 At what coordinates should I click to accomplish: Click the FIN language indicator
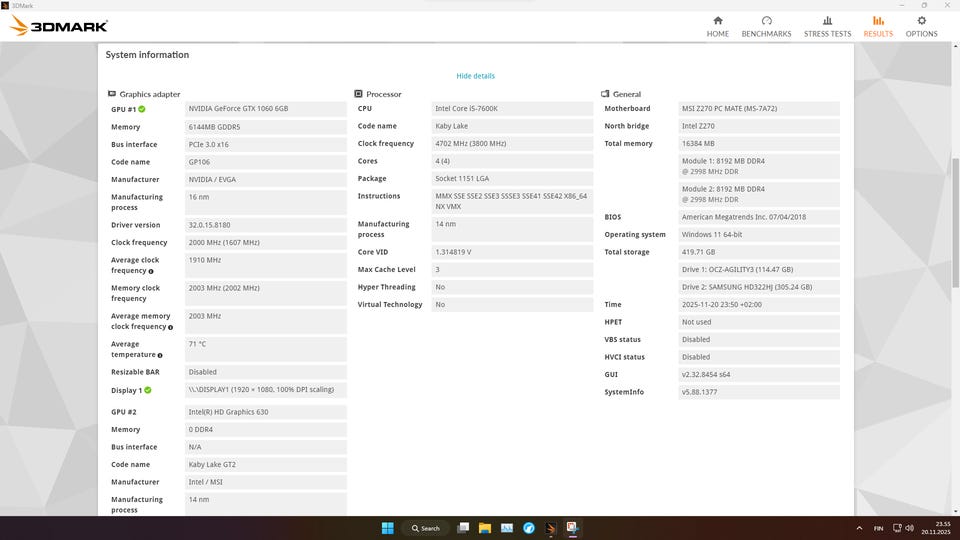pos(878,528)
